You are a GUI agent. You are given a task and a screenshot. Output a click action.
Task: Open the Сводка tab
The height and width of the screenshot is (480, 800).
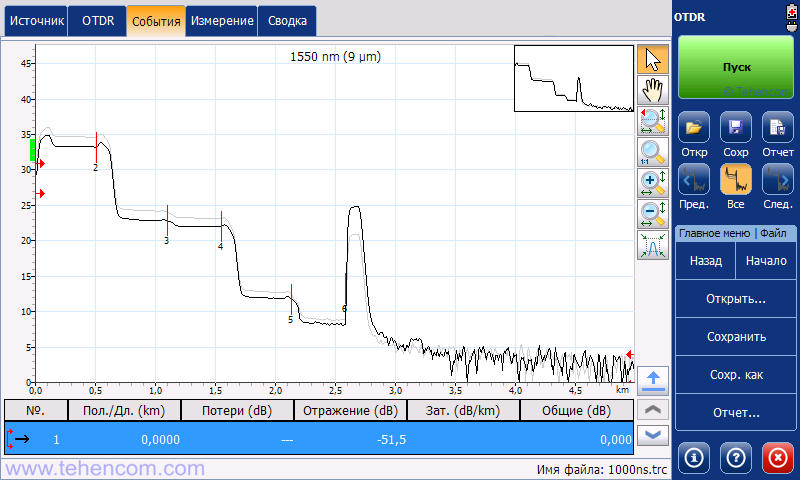(287, 21)
